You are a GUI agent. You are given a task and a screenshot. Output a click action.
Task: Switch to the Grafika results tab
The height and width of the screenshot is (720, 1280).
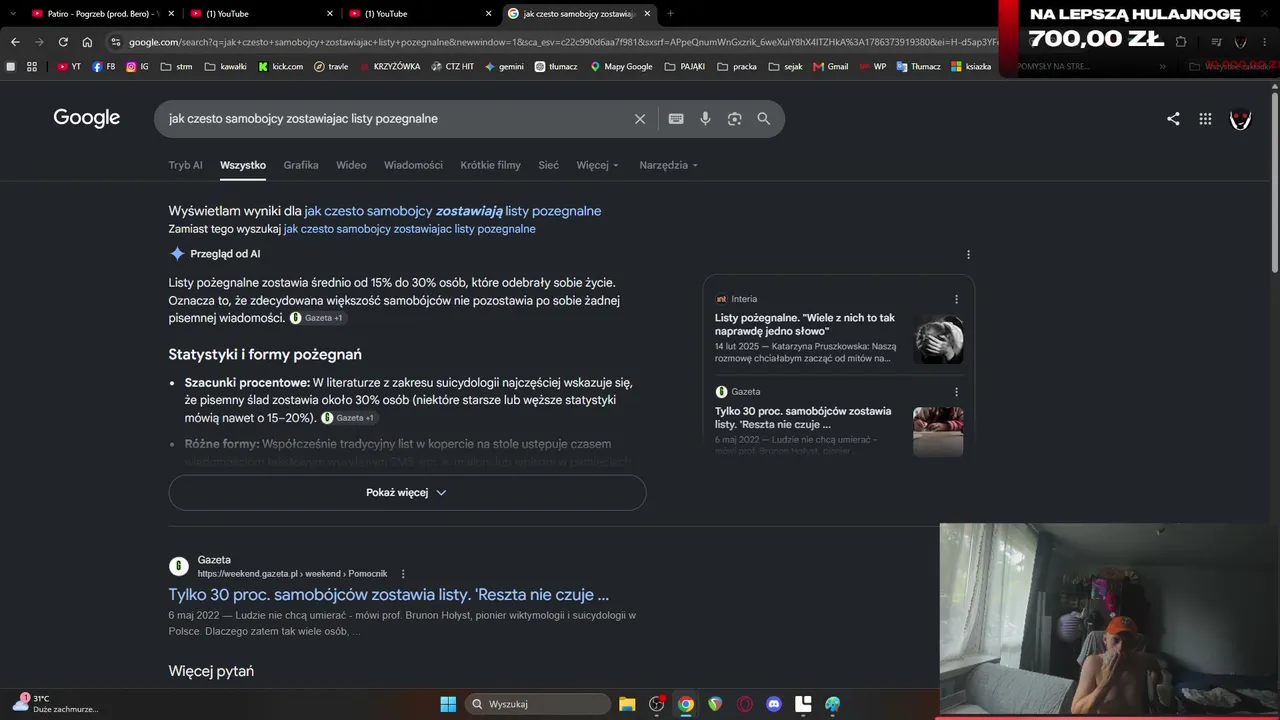(301, 165)
